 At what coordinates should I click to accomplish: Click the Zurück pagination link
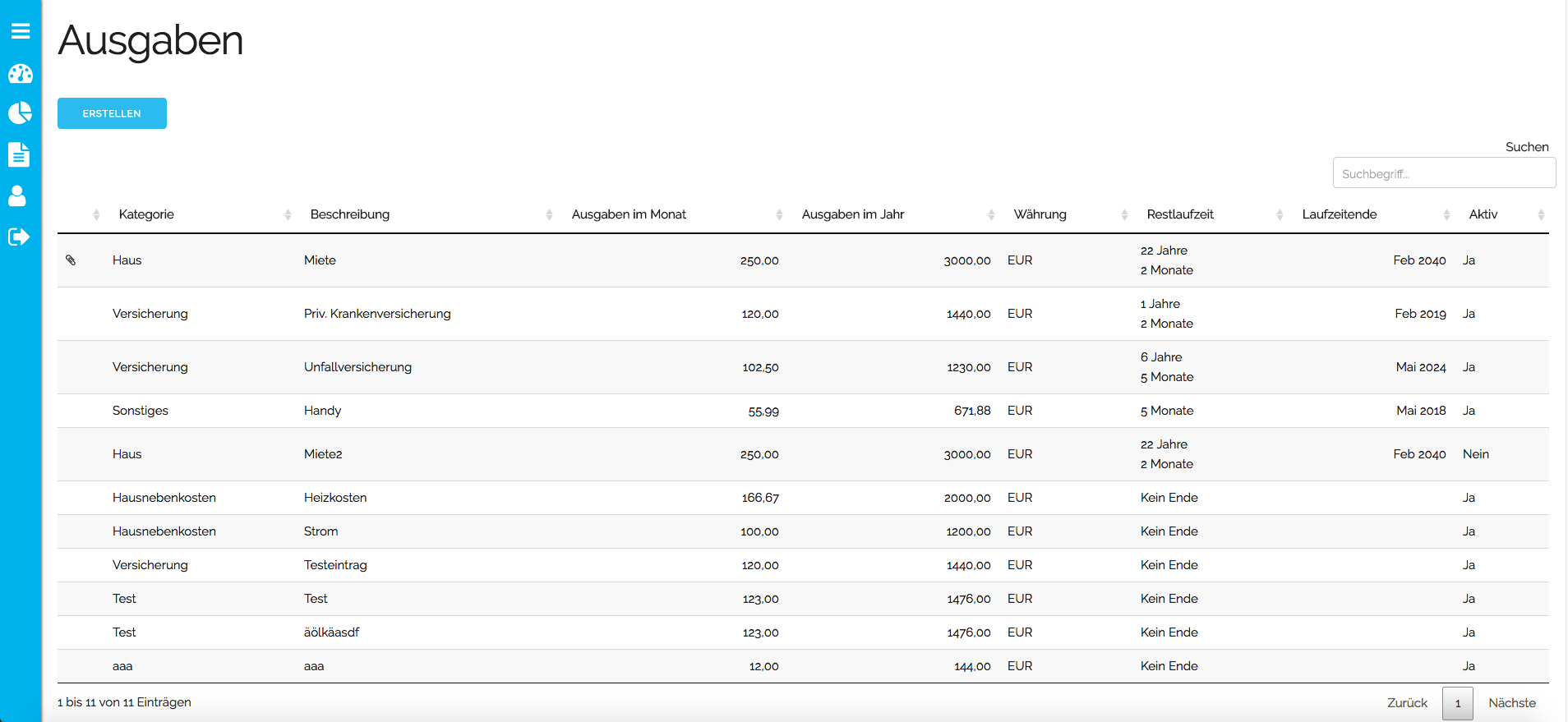point(1407,703)
